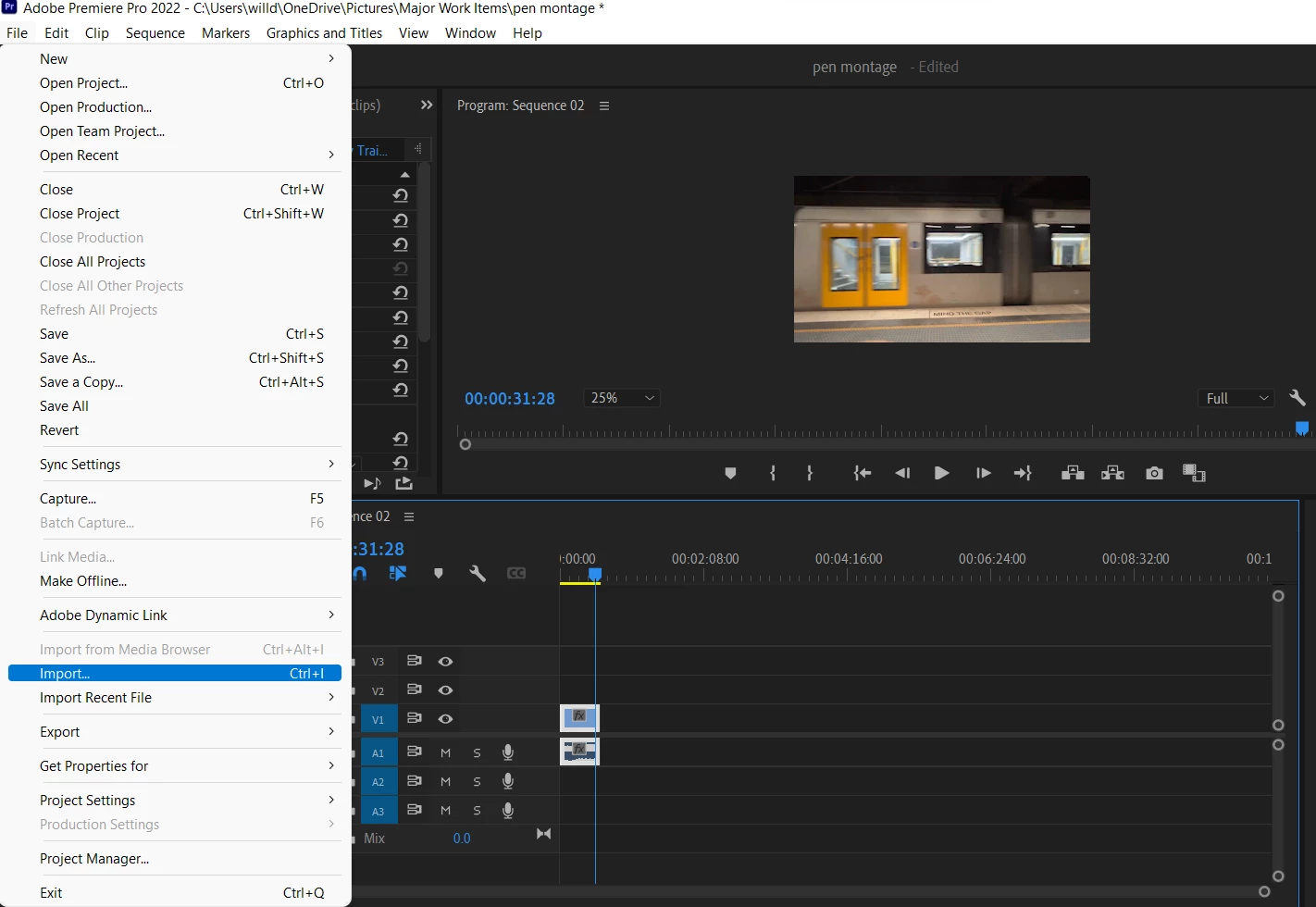Screen dimensions: 1316x907
Task: Open Program monitor wrench settings
Action: (x=1297, y=398)
